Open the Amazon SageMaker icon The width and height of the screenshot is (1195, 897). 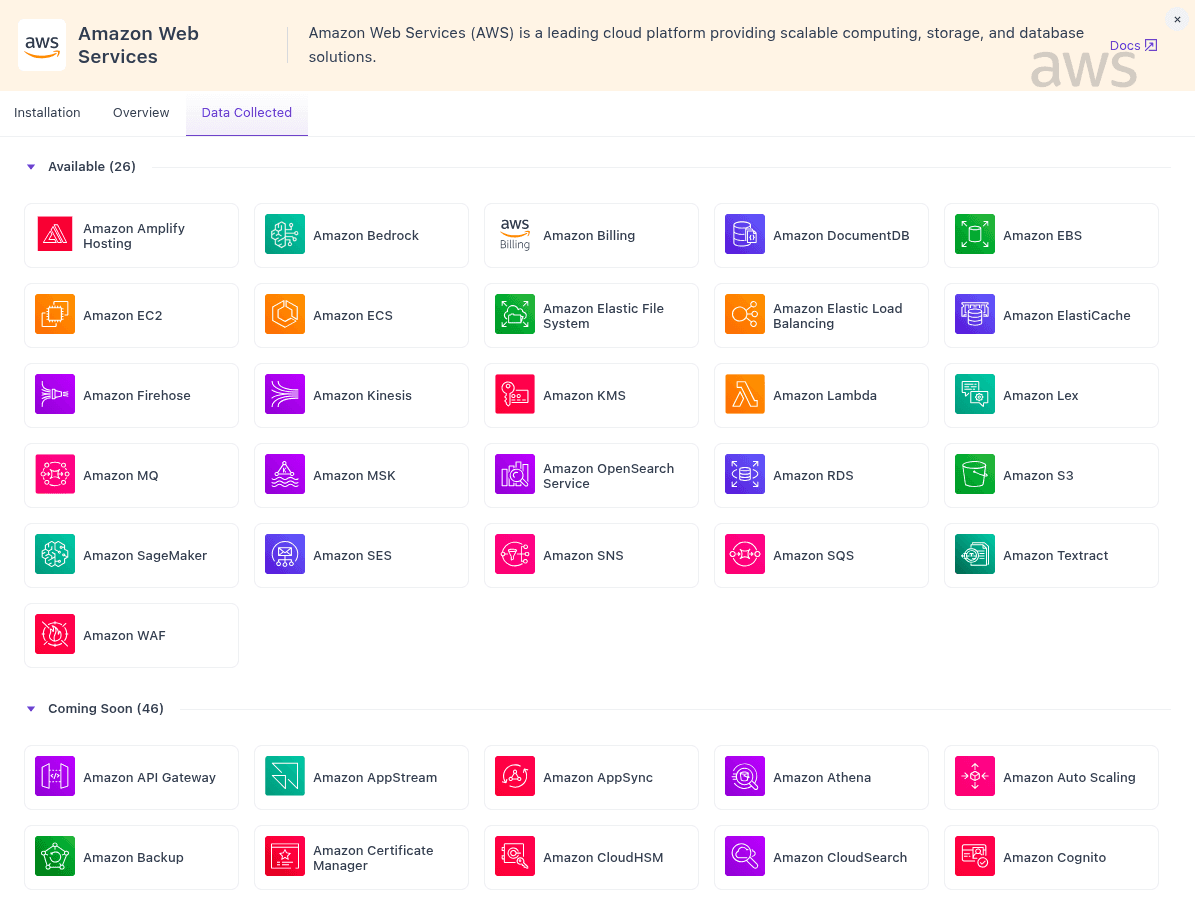(x=55, y=555)
